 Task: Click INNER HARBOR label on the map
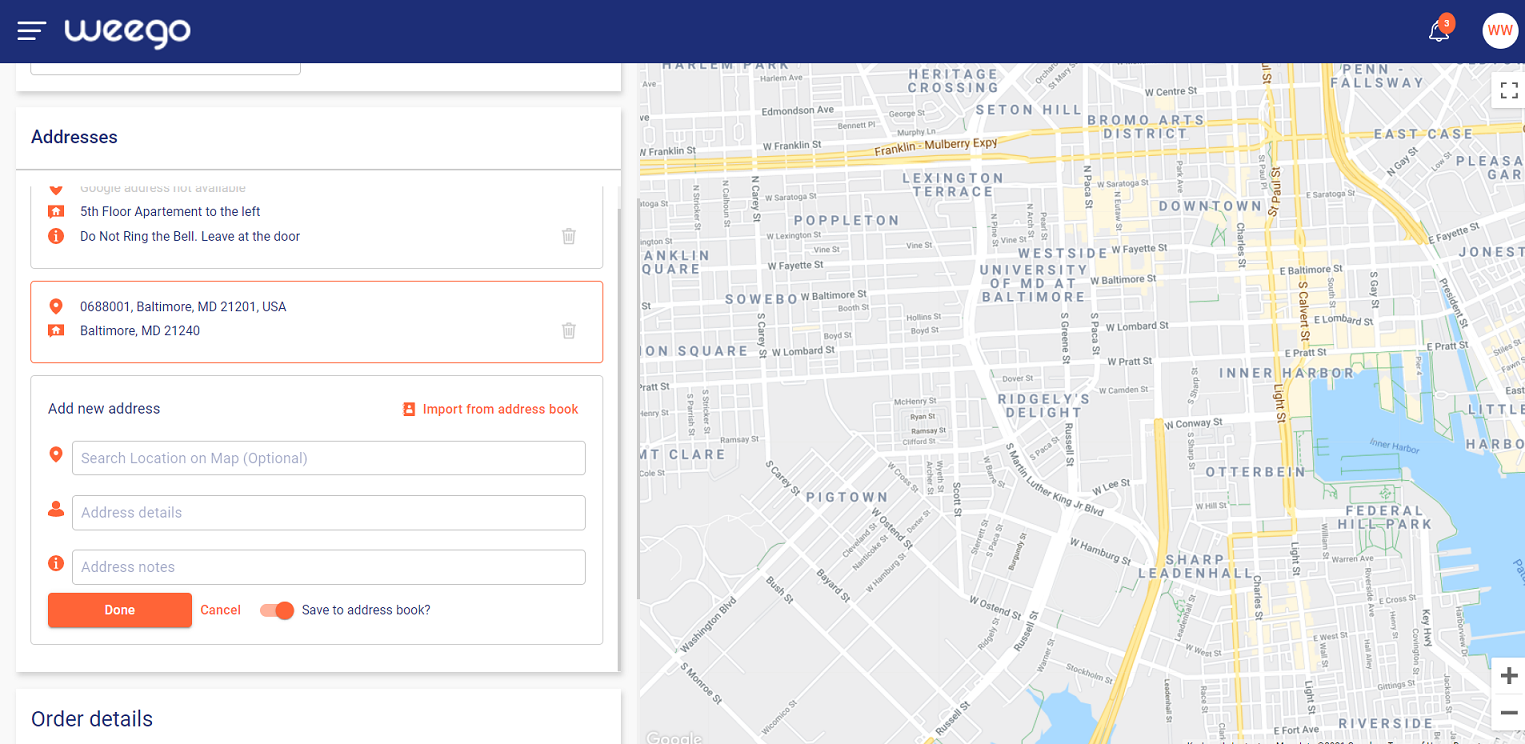click(1287, 373)
